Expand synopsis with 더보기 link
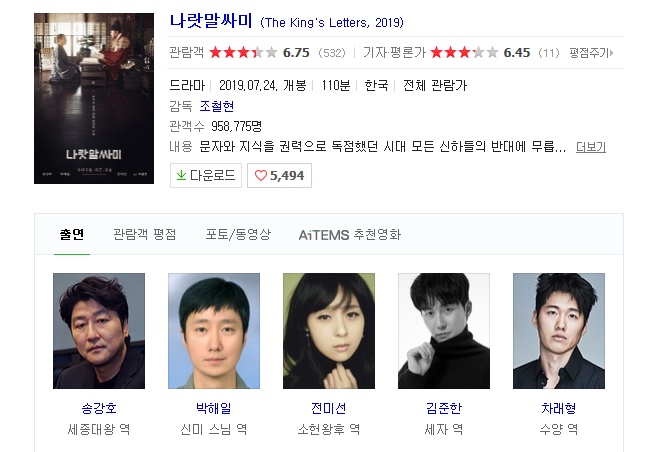Viewport: 659px width, 452px height. point(590,147)
